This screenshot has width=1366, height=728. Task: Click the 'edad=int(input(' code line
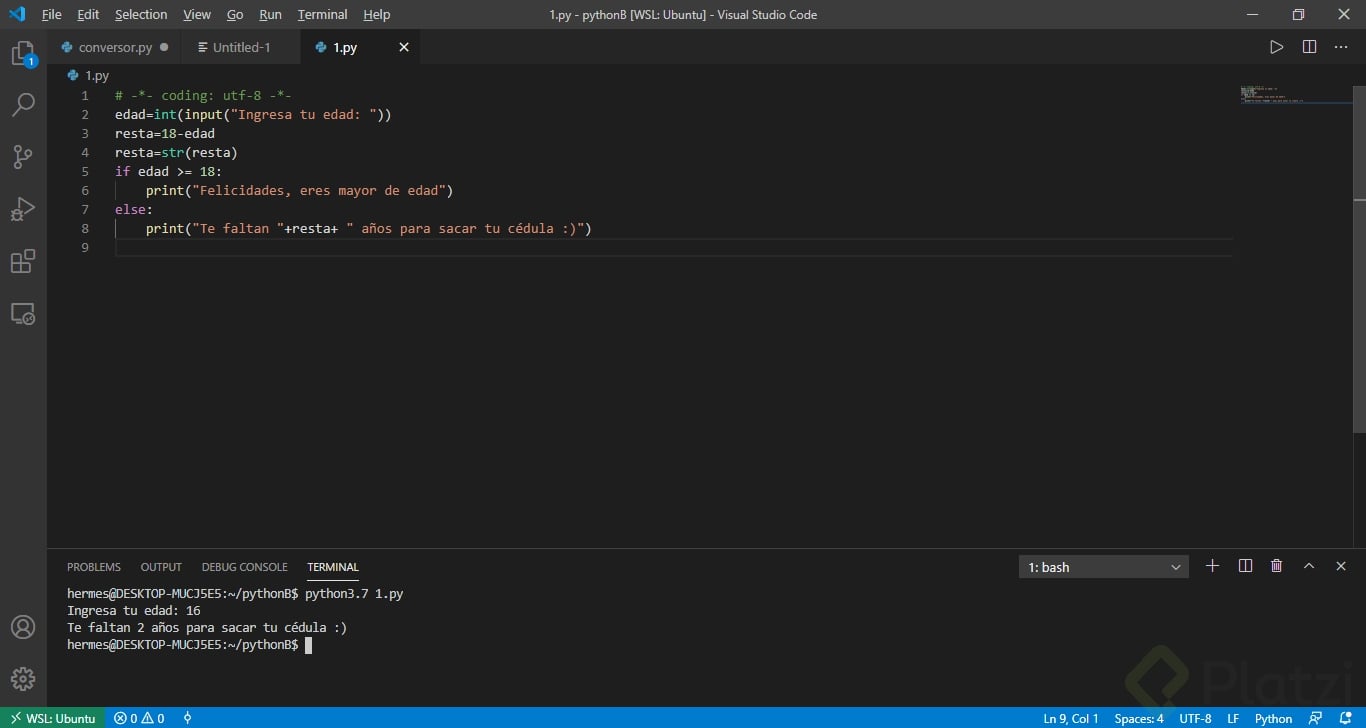[x=253, y=114]
